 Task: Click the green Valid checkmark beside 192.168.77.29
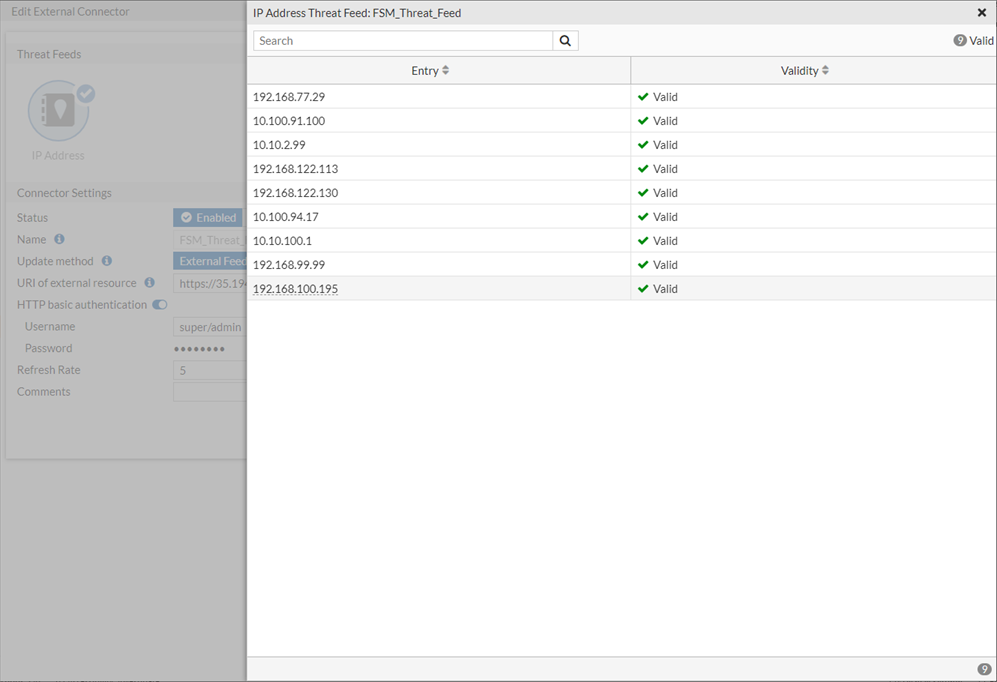(x=643, y=97)
